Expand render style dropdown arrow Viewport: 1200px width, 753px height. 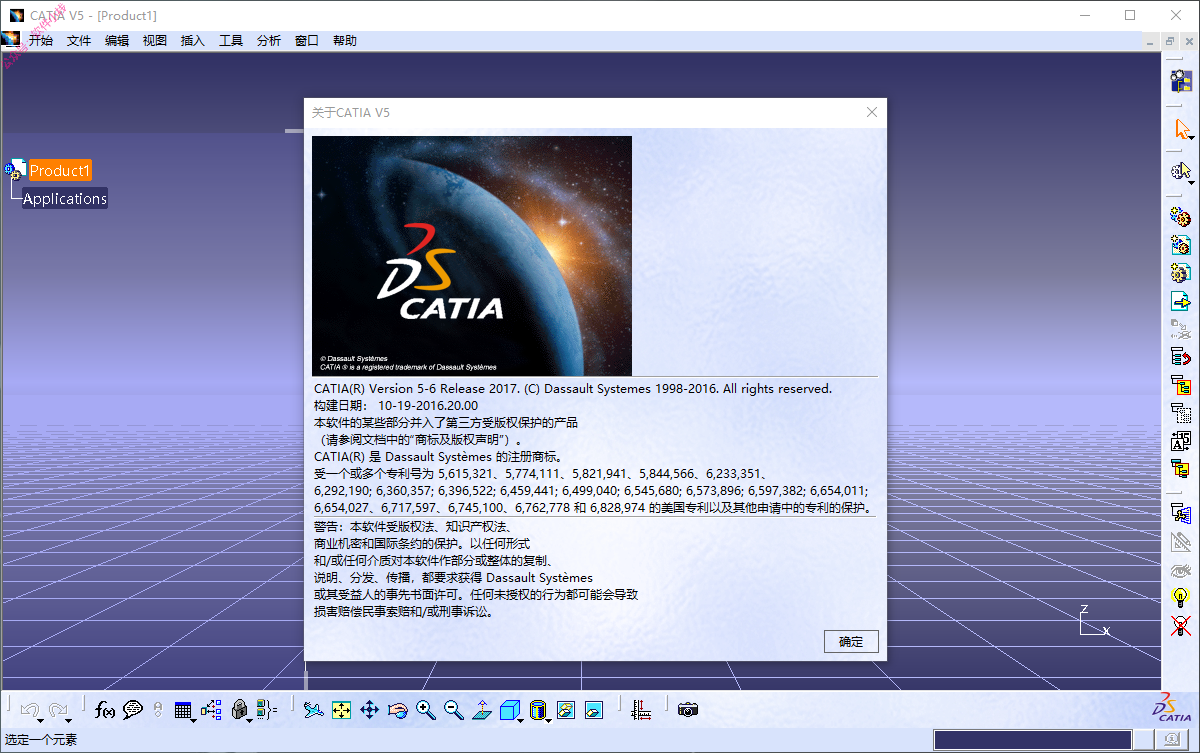549,720
